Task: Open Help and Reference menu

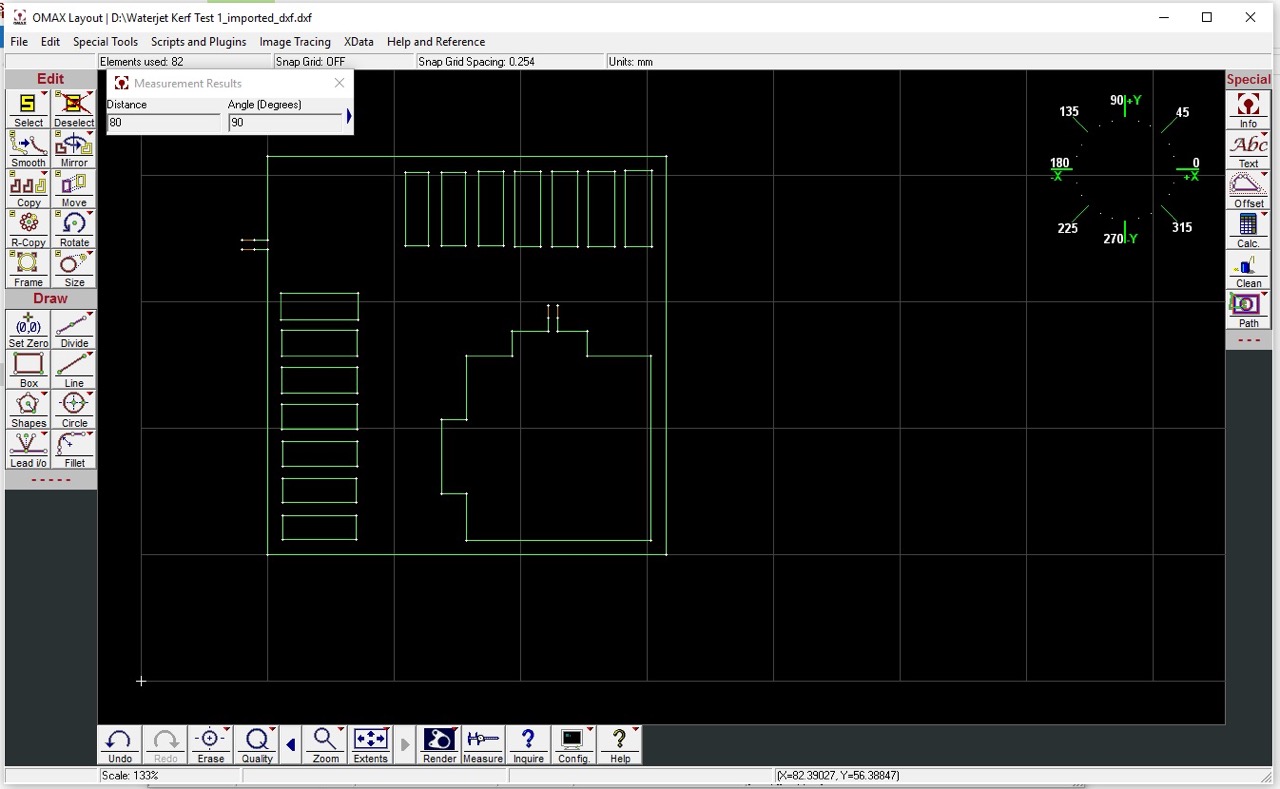Action: coord(436,42)
